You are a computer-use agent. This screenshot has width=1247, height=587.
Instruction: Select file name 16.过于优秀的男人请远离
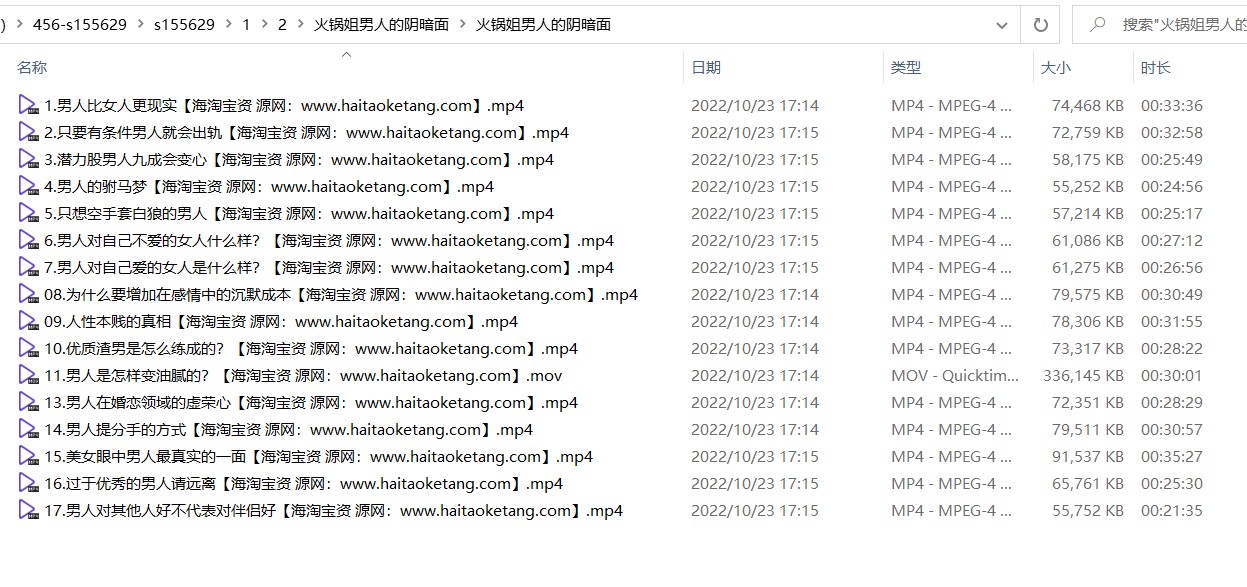point(304,483)
